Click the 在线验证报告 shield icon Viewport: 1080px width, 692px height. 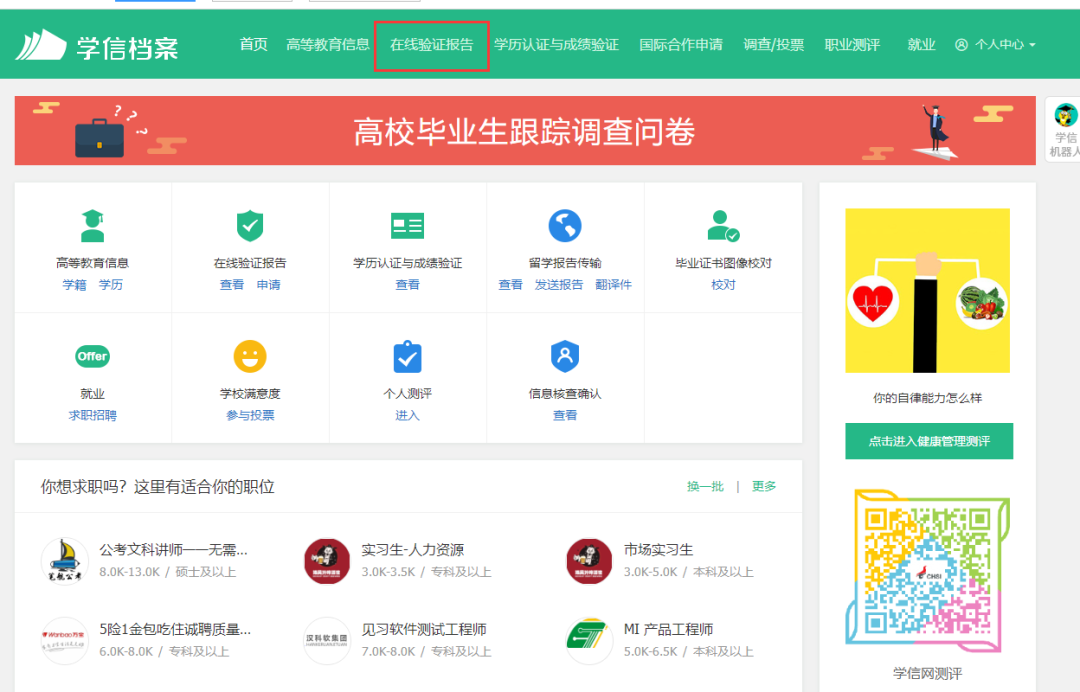point(249,224)
